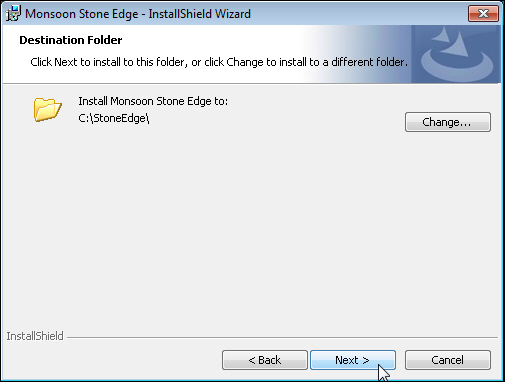Click the window title 'Monsoon Stone Edge - InstallShield Wizard'

click(138, 14)
